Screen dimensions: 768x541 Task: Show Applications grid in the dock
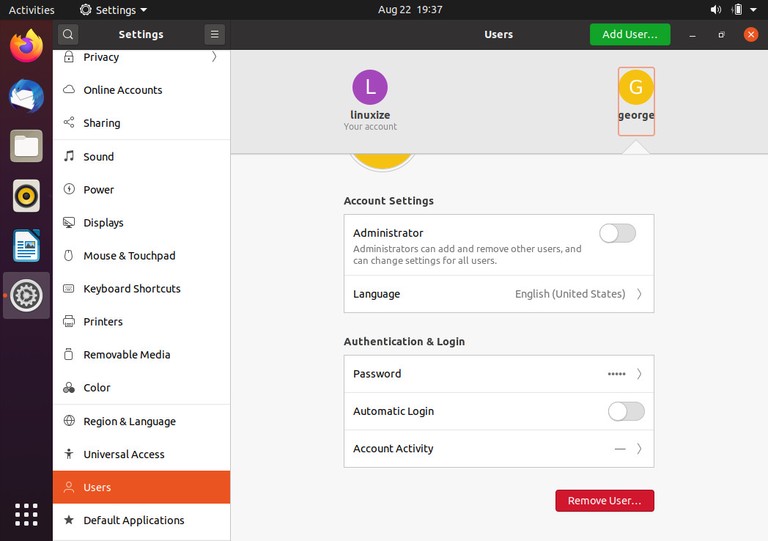[x=26, y=515]
